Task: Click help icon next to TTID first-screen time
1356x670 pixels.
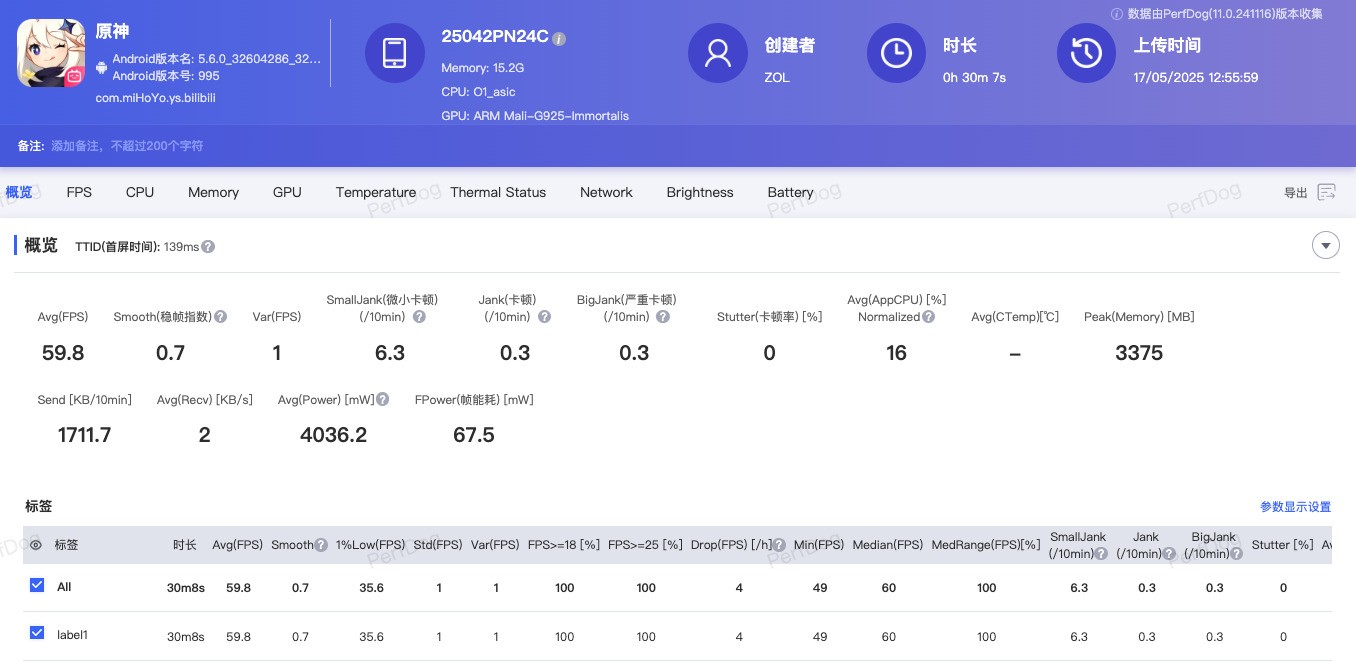Action: coord(208,247)
